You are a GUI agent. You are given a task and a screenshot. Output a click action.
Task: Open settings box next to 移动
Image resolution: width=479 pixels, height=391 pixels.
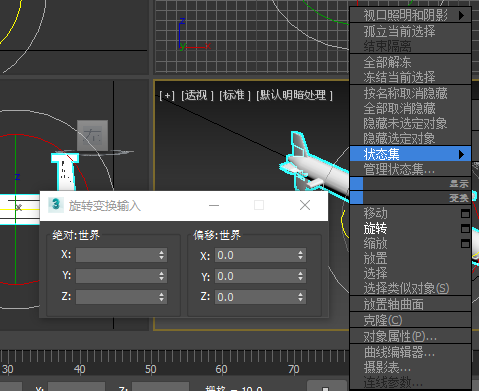pyautogui.click(x=465, y=213)
